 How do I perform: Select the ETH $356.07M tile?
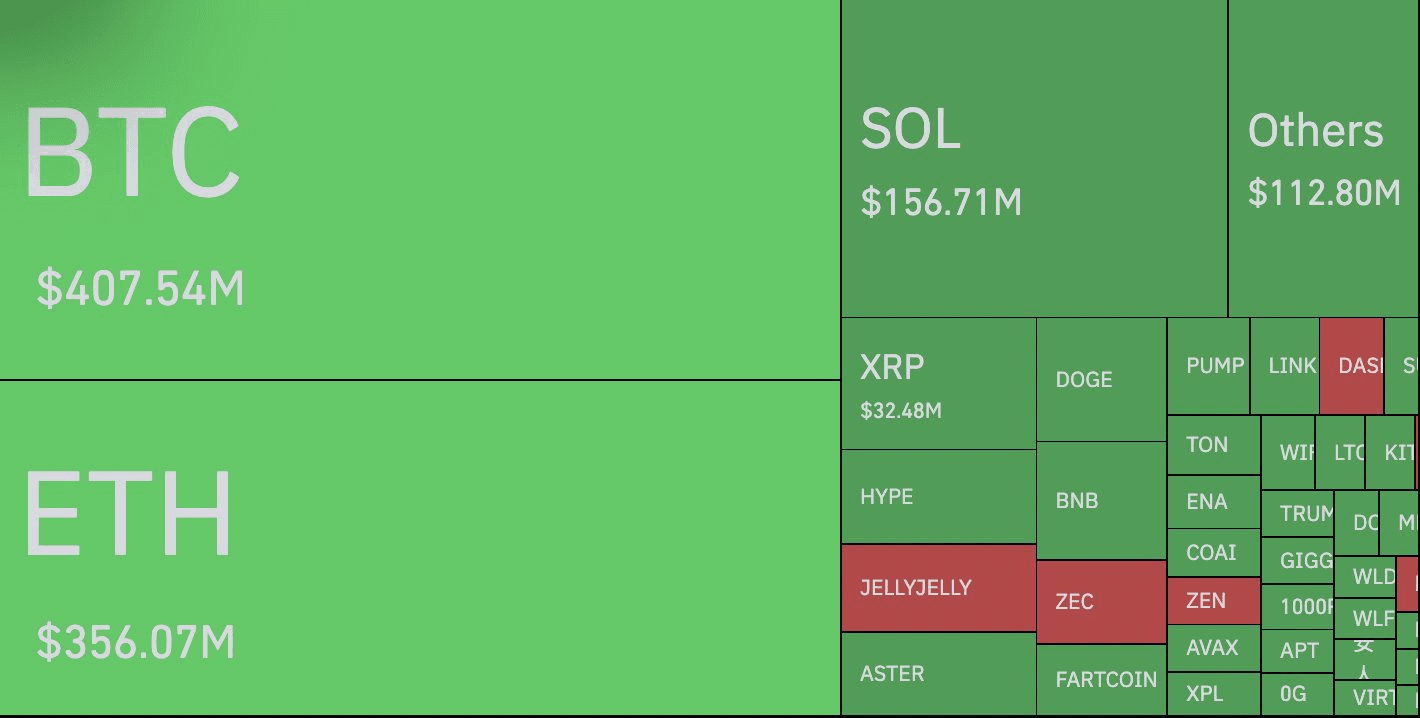coord(419,548)
